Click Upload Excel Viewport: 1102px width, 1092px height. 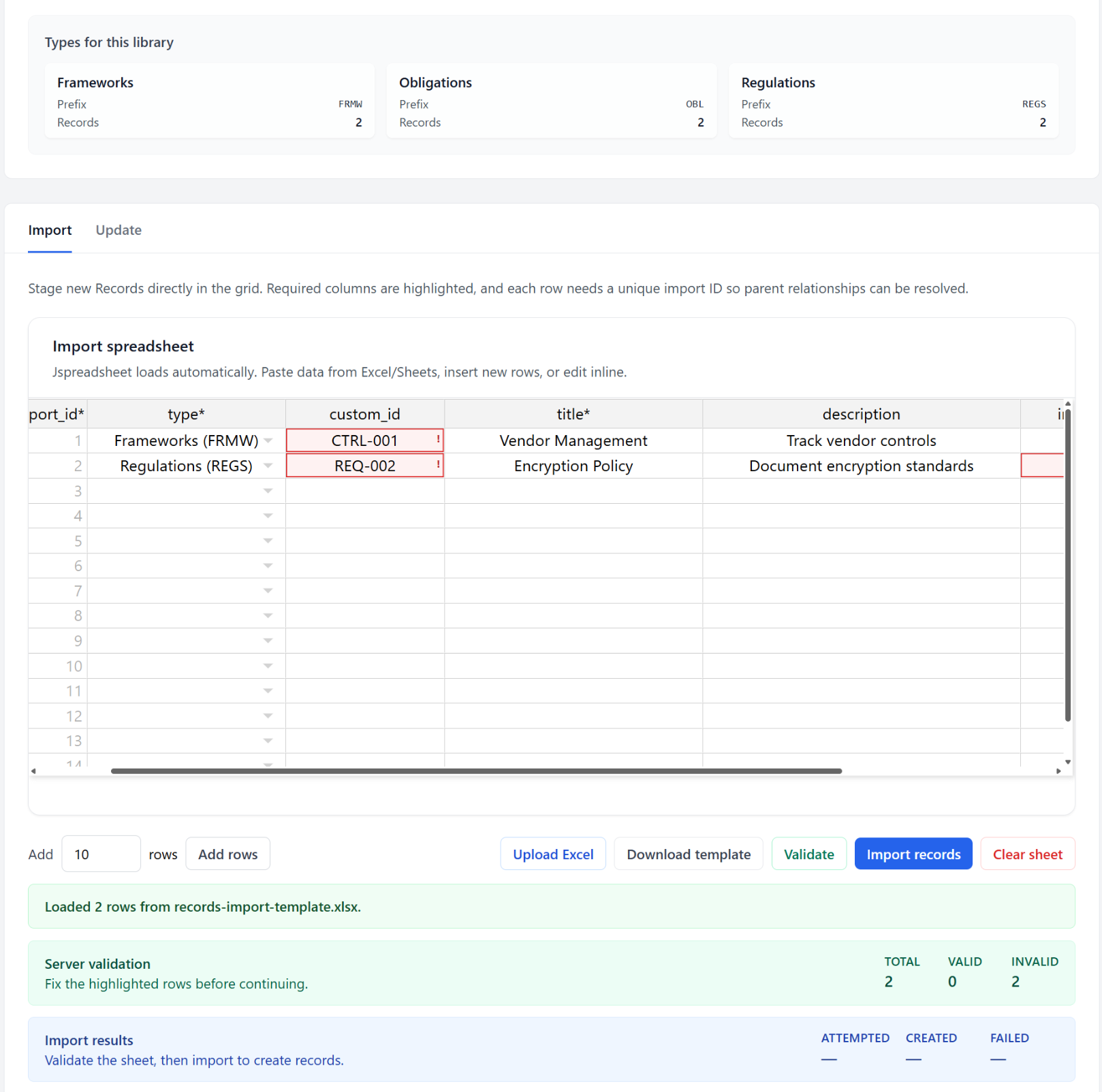552,854
